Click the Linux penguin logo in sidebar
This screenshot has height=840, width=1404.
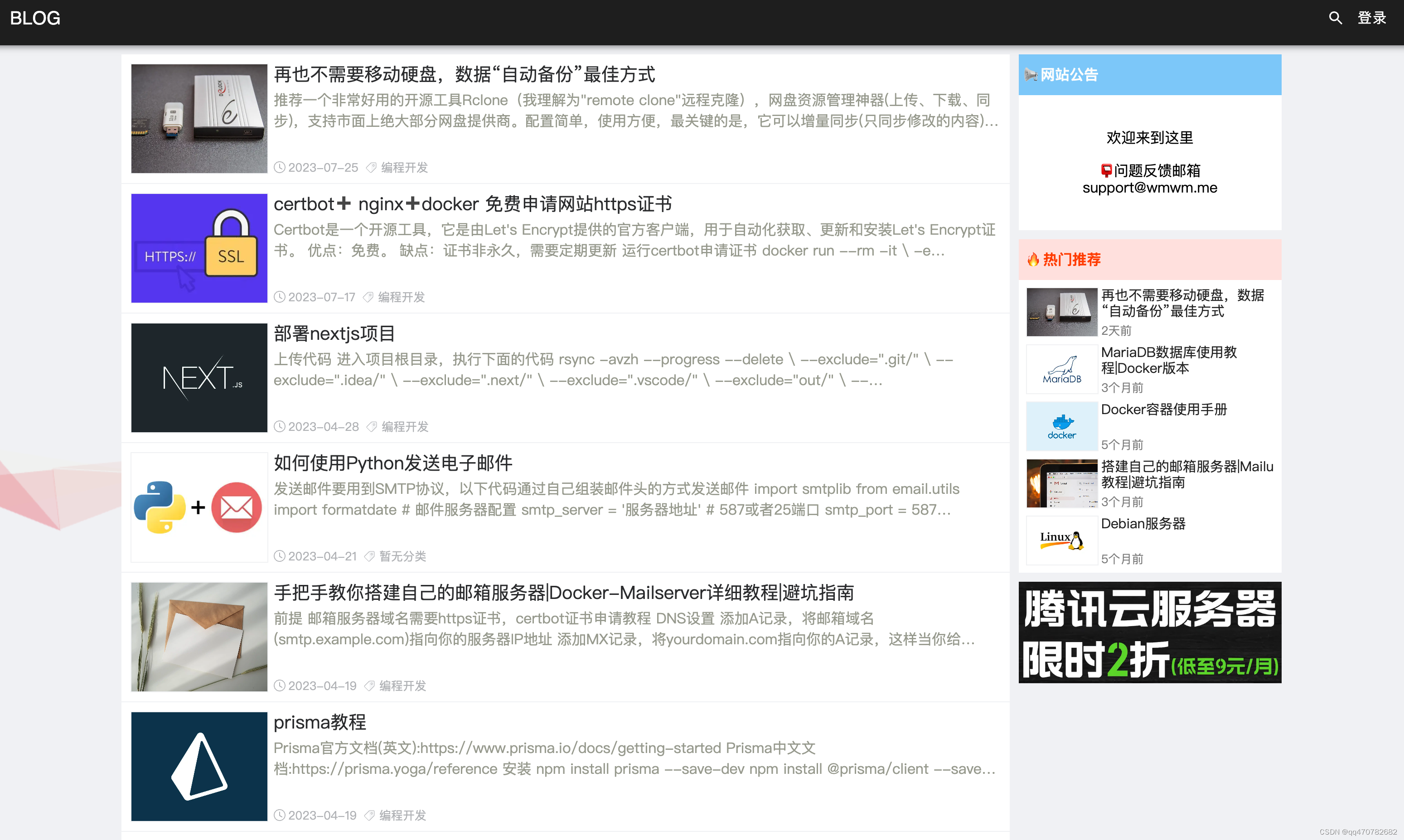pyautogui.click(x=1062, y=541)
